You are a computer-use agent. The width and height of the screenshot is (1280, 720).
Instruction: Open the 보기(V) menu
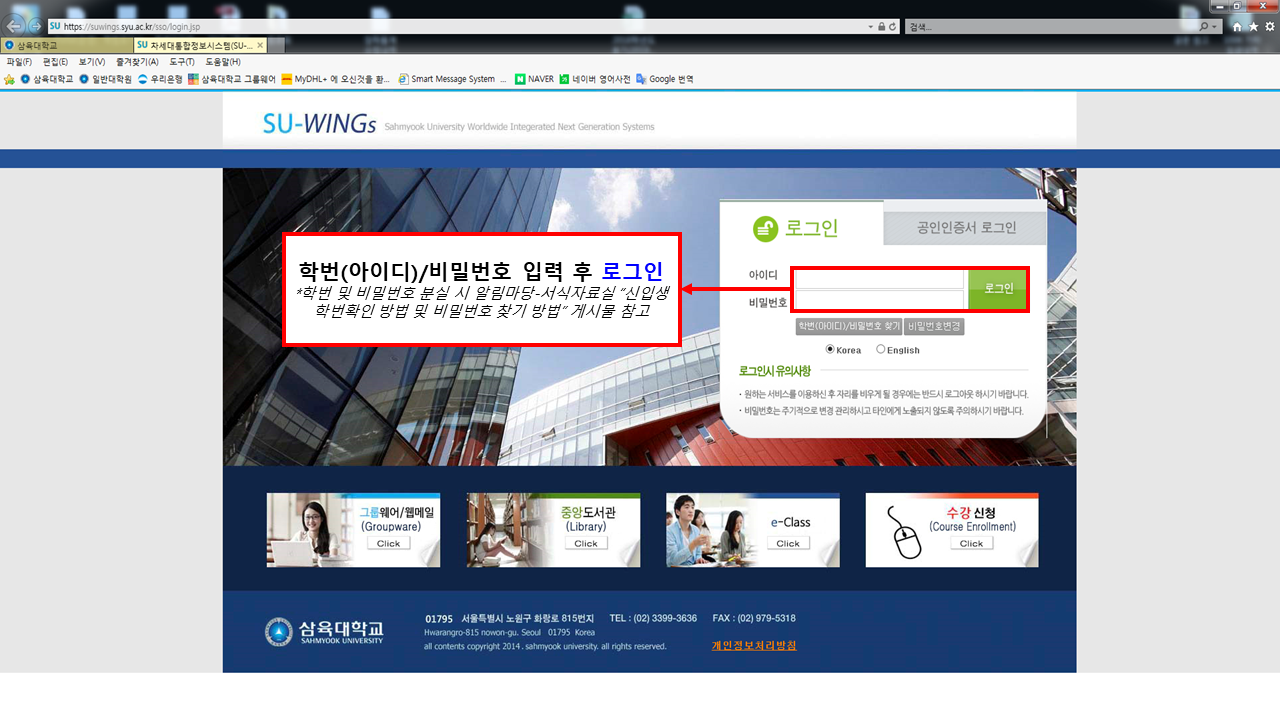click(92, 62)
